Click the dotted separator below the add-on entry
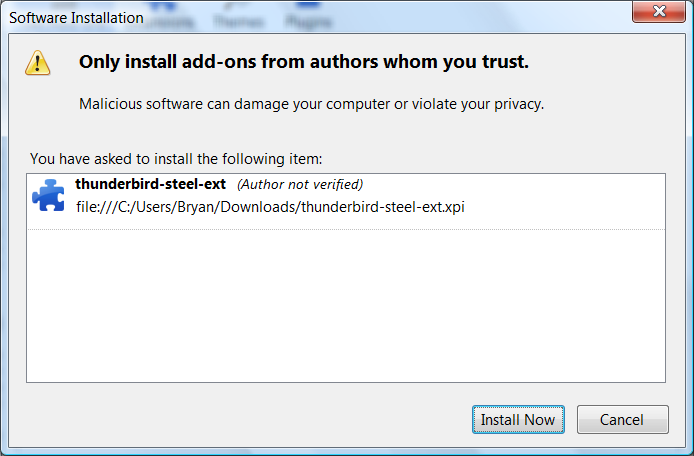The image size is (694, 456). pos(345,229)
